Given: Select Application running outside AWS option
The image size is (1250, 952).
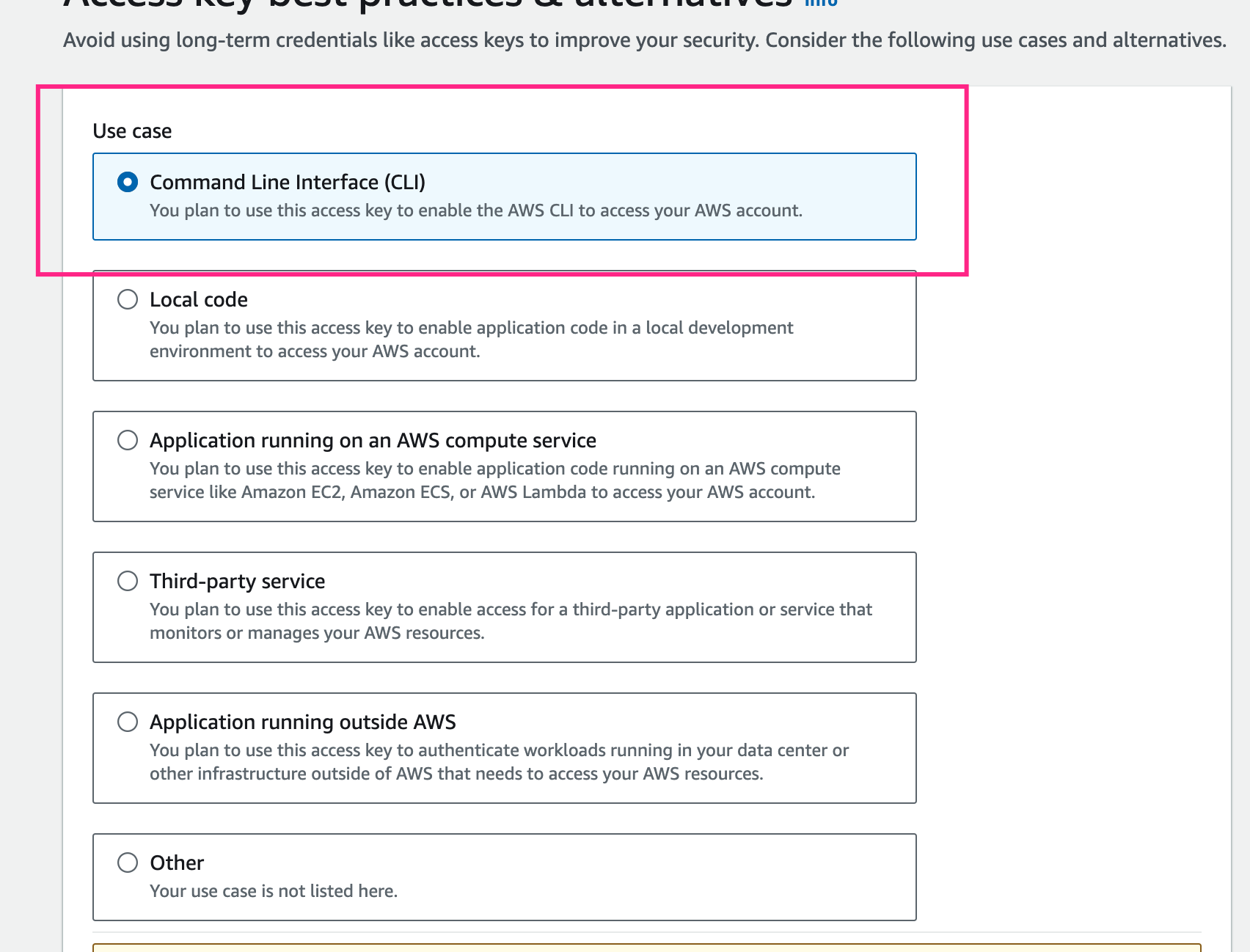Looking at the screenshot, I should (128, 722).
